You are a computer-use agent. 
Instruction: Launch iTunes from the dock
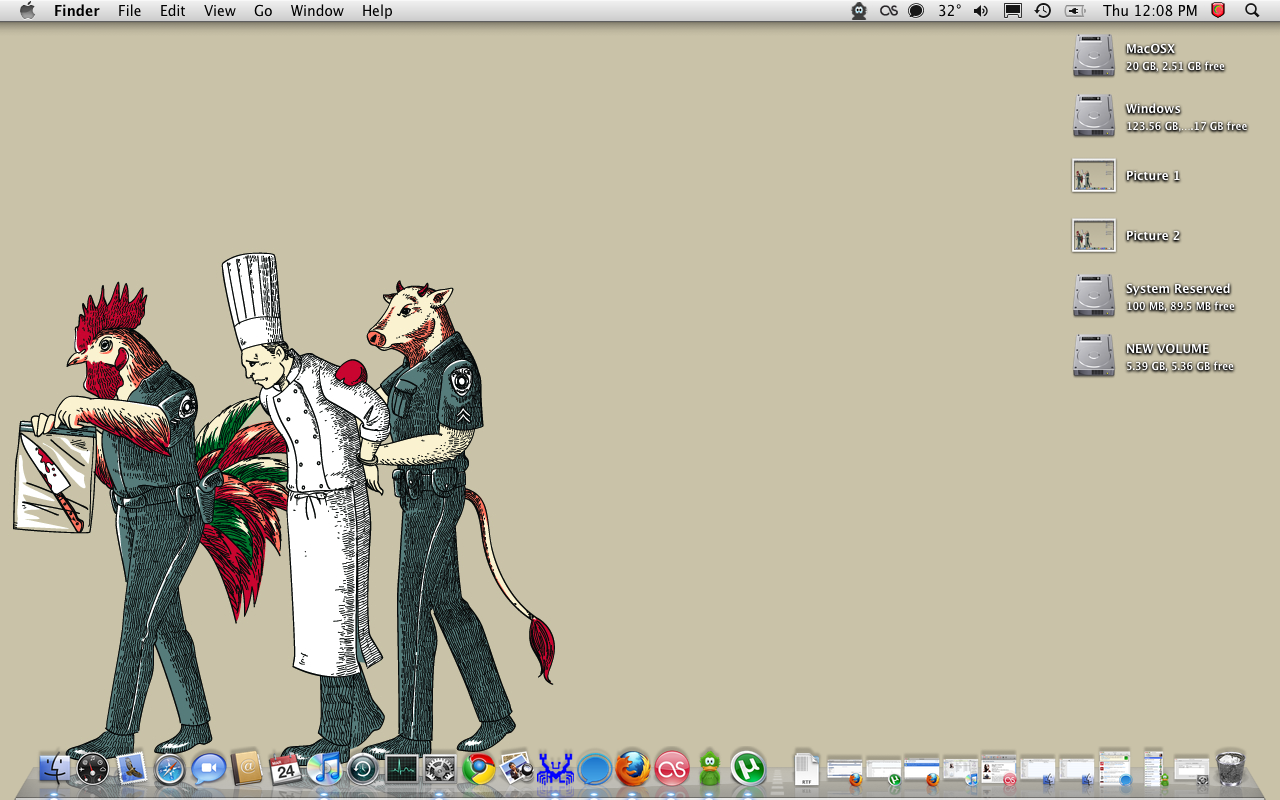tap(324, 769)
